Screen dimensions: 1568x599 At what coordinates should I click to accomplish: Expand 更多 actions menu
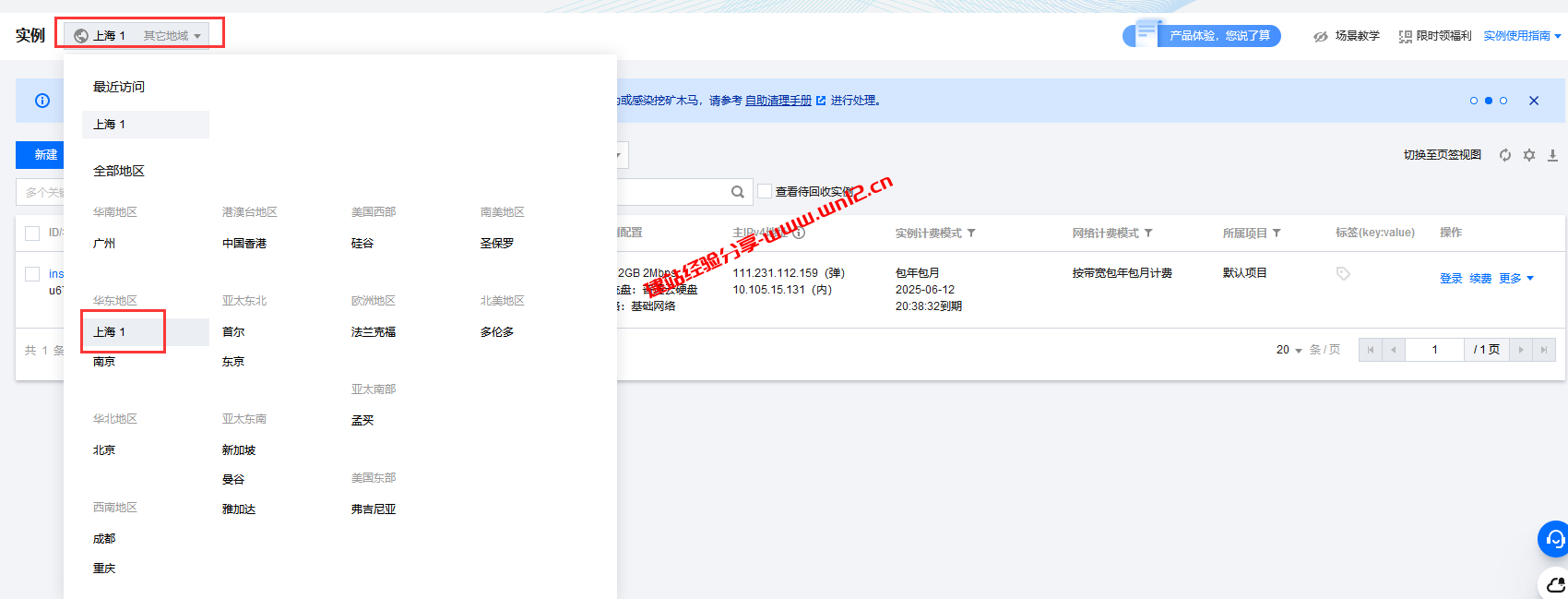click(1516, 279)
